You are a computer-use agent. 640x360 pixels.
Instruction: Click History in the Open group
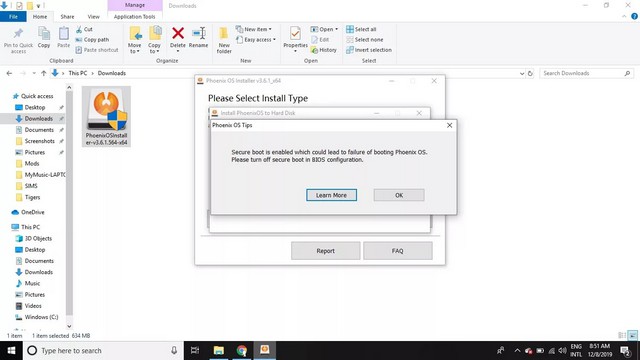[324, 50]
